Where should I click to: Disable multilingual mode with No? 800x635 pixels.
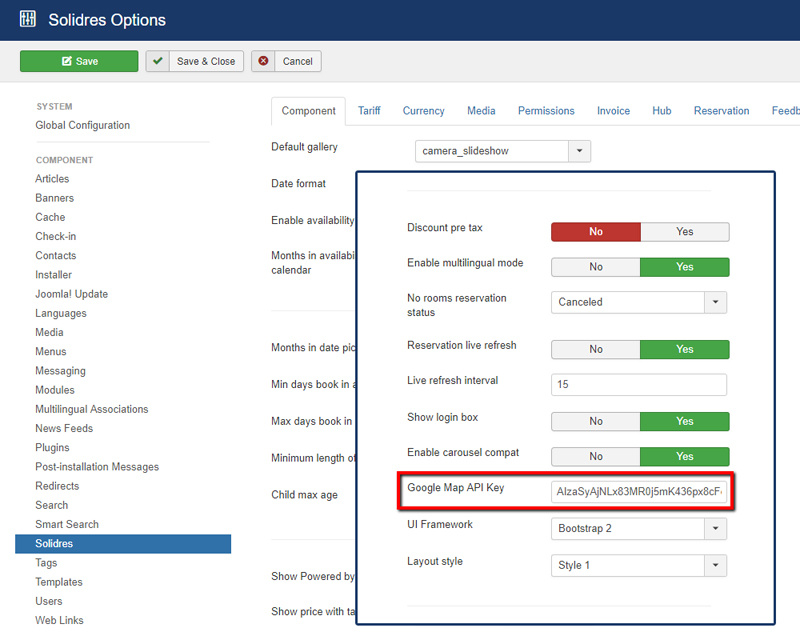[596, 267]
